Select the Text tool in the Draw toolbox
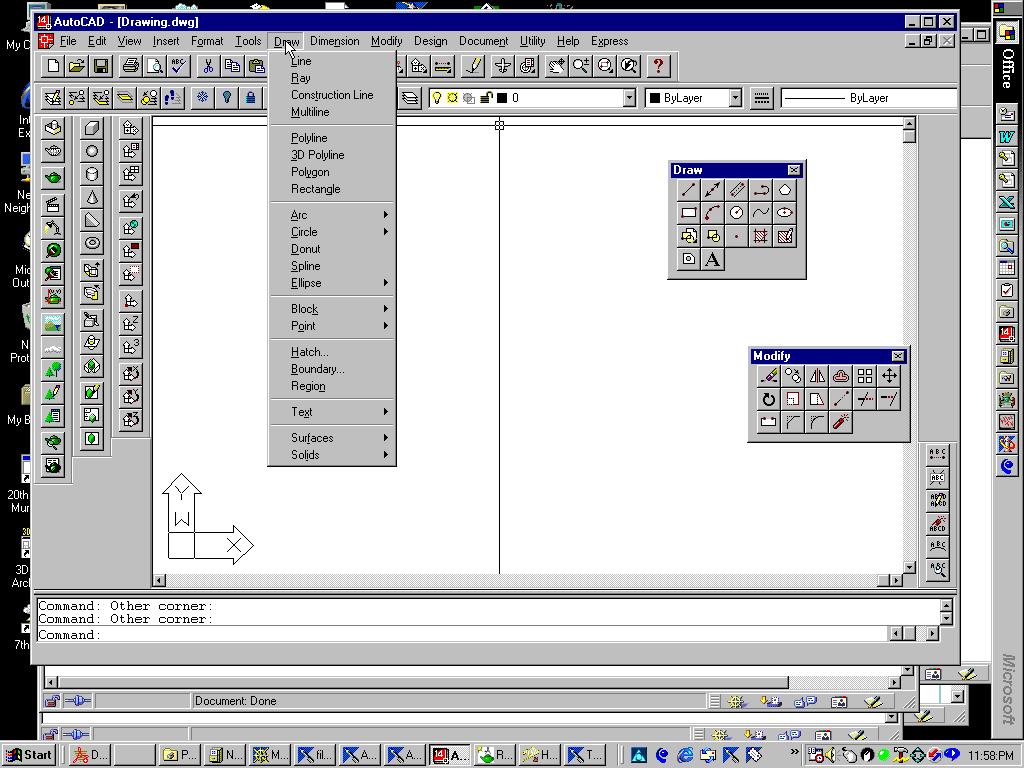 click(x=713, y=260)
